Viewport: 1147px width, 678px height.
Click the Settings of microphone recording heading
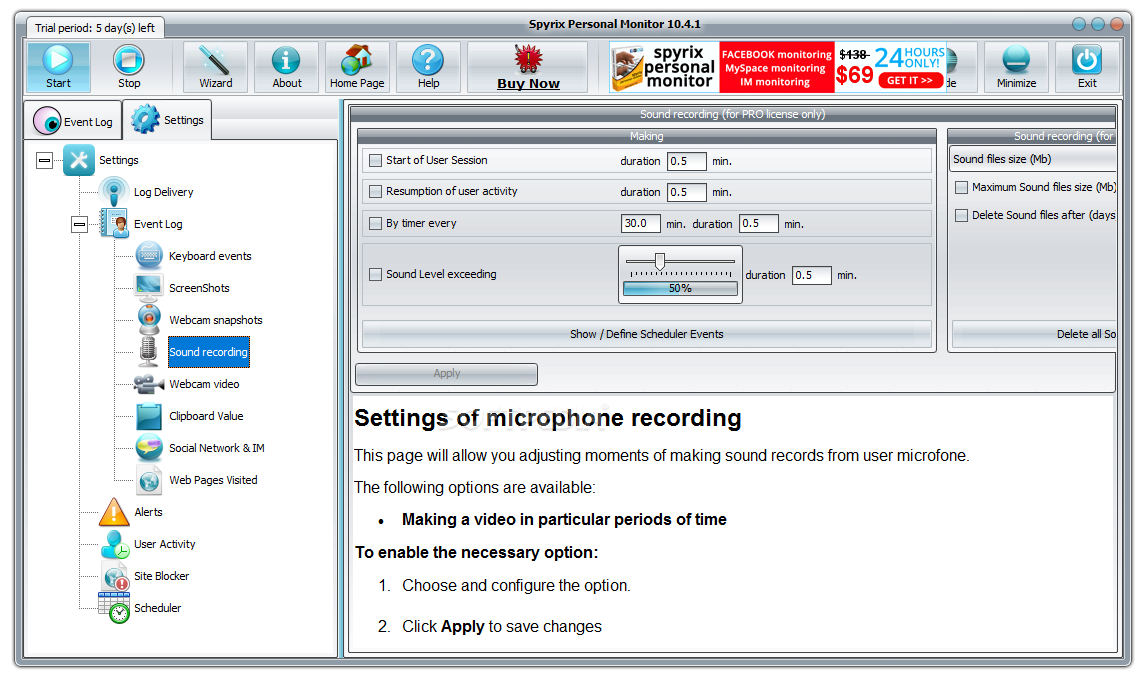548,418
